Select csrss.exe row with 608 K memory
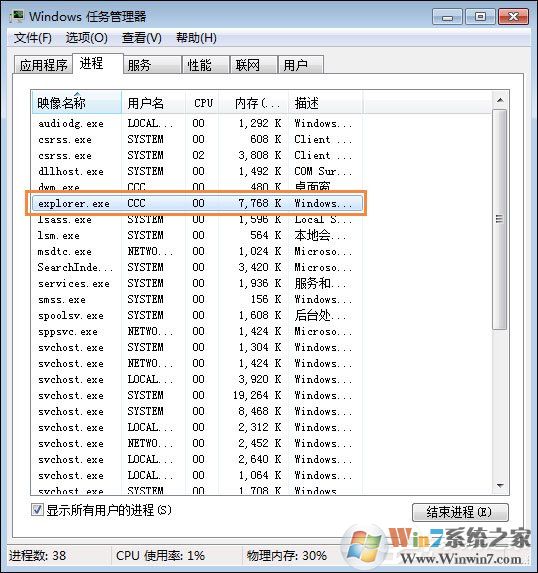Image resolution: width=538 pixels, height=573 pixels. pos(197,140)
